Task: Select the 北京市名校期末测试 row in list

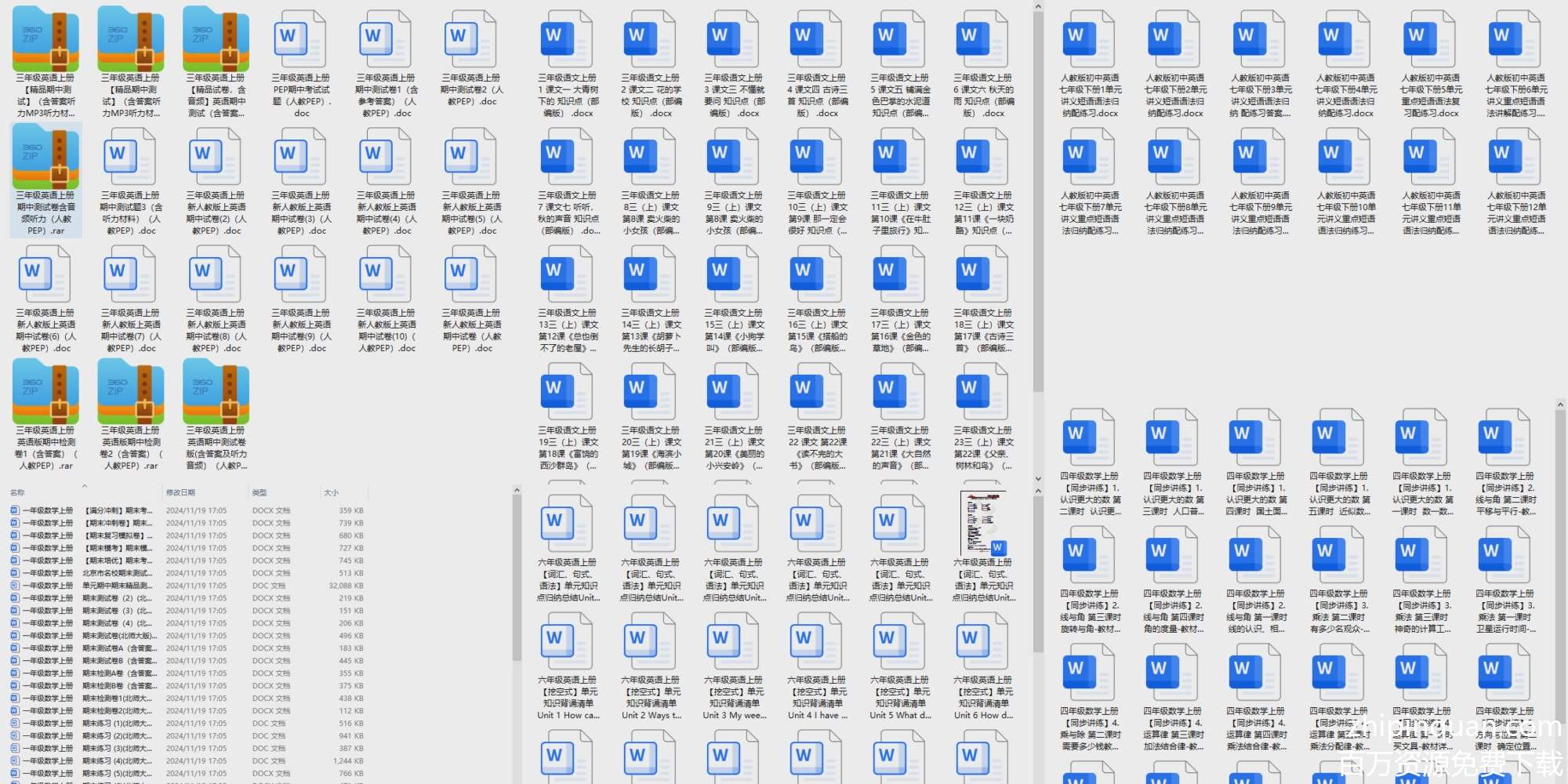Action: (x=118, y=573)
